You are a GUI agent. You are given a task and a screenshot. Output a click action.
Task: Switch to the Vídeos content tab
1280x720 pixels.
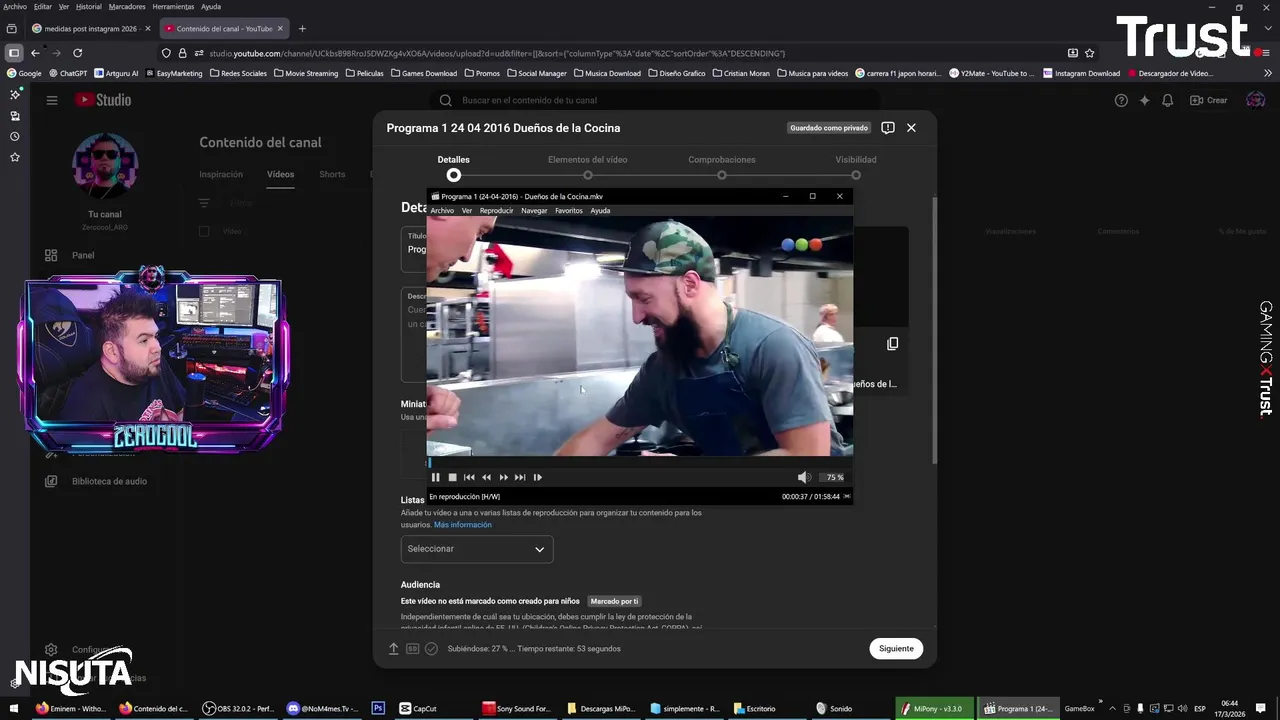point(280,174)
